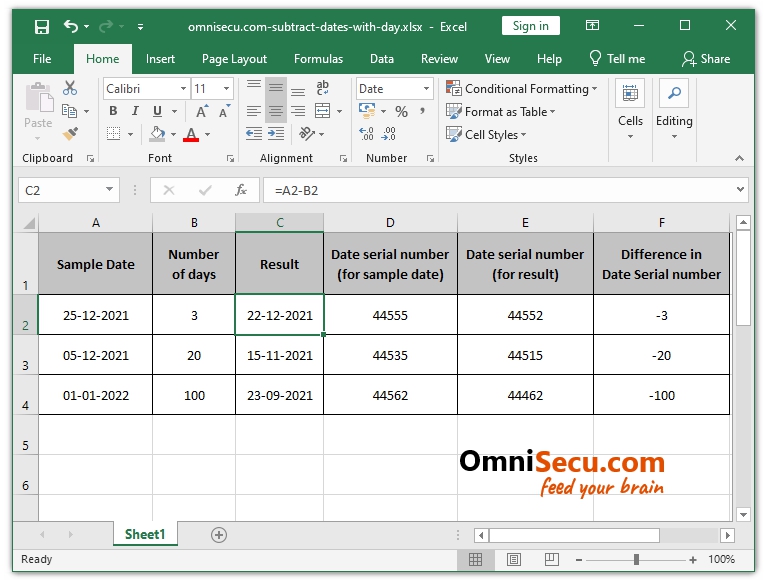
Task: Click the Wrap Text icon
Action: coord(323,88)
